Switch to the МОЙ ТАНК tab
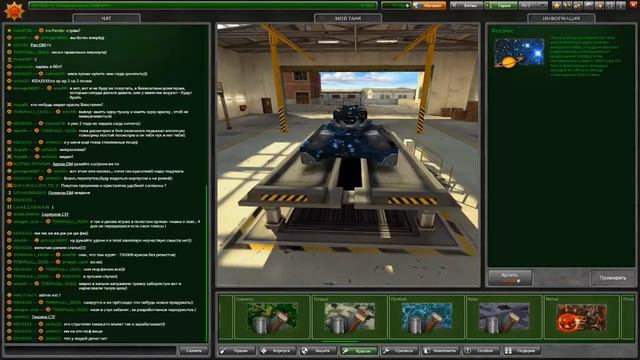 pos(348,18)
